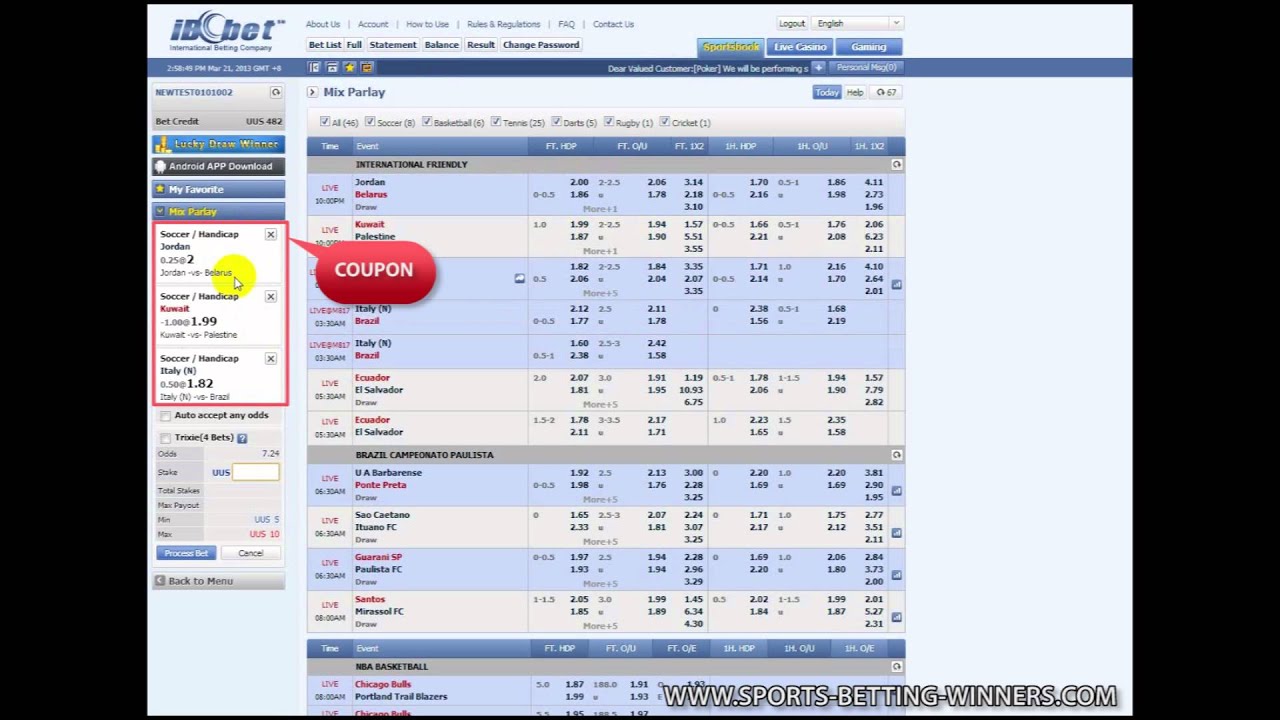1280x720 pixels.
Task: Open stats icon for Sao Caetano match
Action: click(x=896, y=533)
